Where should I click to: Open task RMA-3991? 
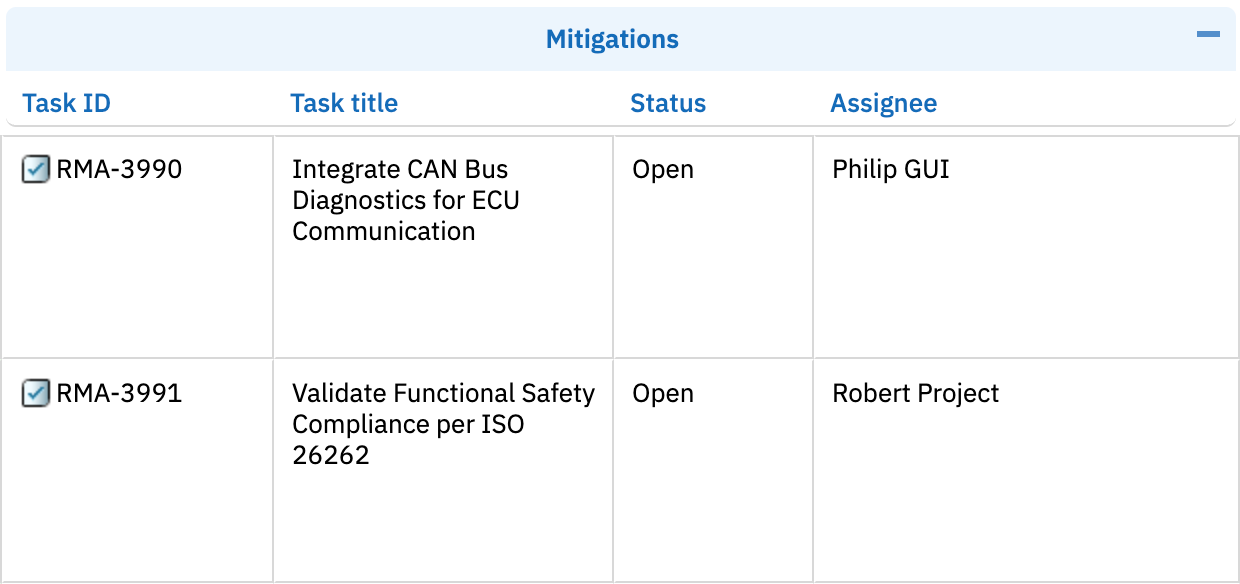click(119, 394)
